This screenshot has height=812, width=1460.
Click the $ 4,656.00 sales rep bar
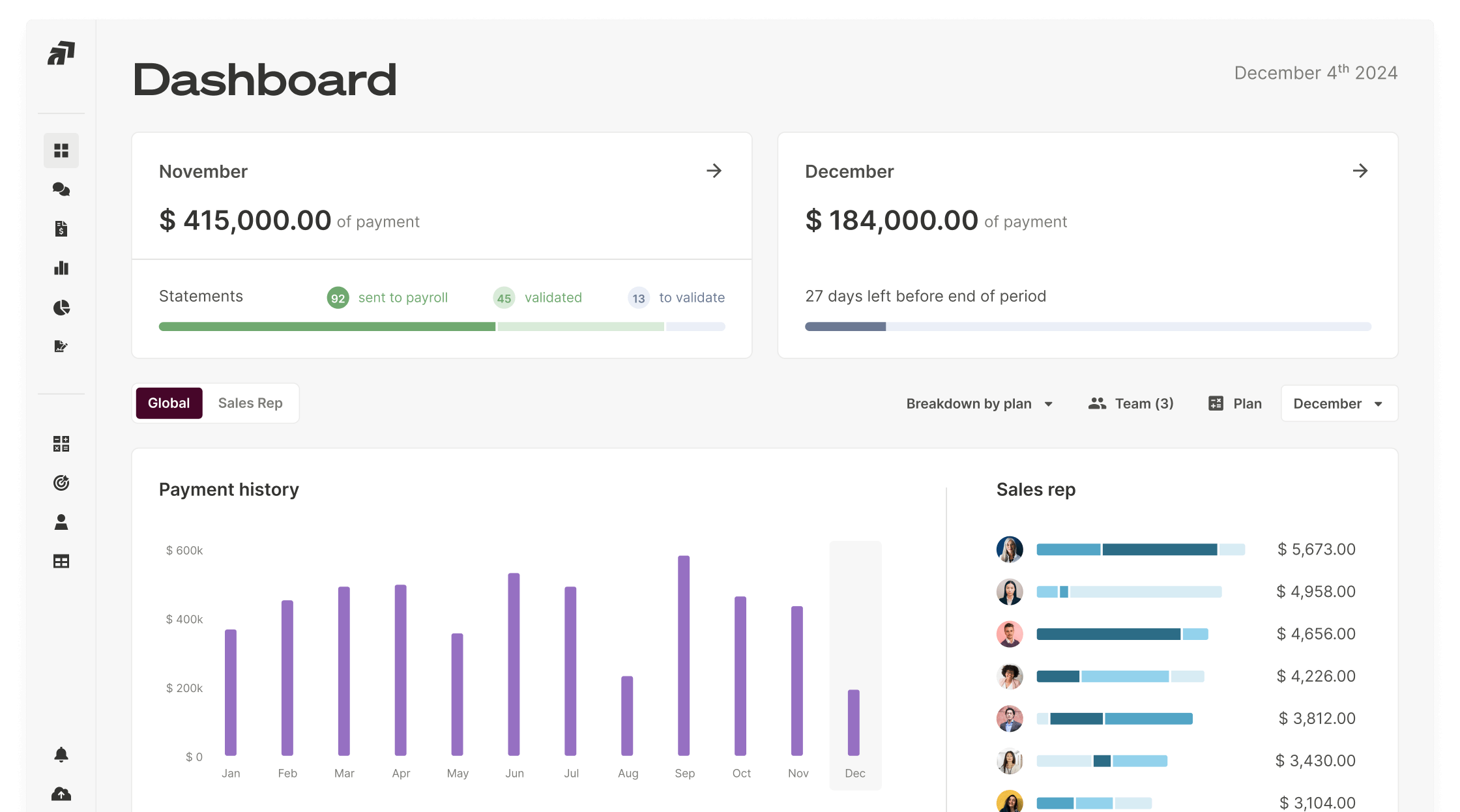click(1122, 634)
